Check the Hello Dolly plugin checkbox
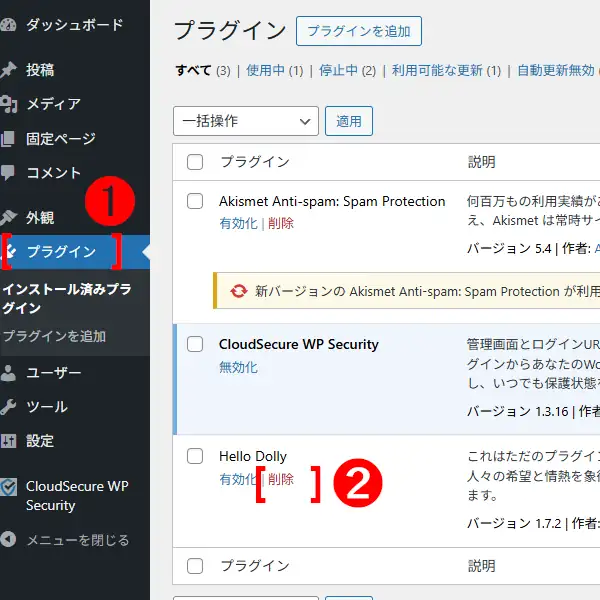The image size is (600, 600). 195,456
